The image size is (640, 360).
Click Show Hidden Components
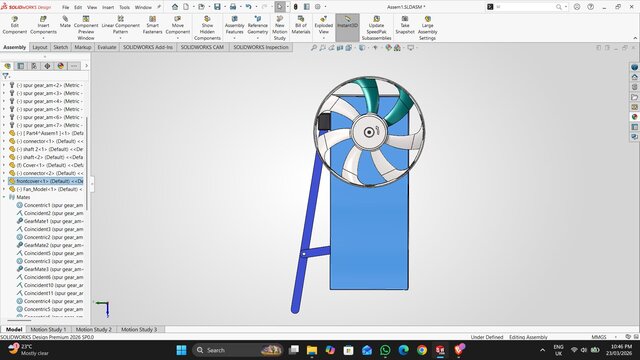tap(207, 28)
